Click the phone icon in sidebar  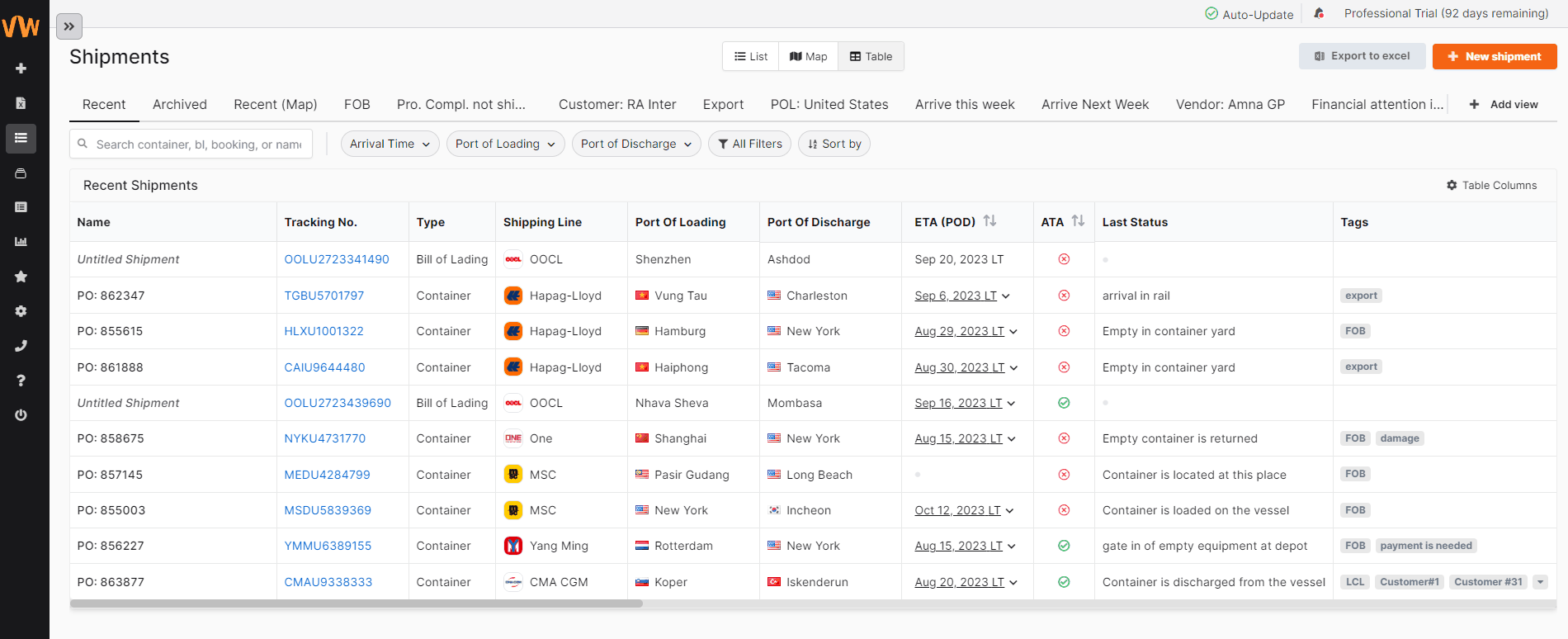click(21, 346)
